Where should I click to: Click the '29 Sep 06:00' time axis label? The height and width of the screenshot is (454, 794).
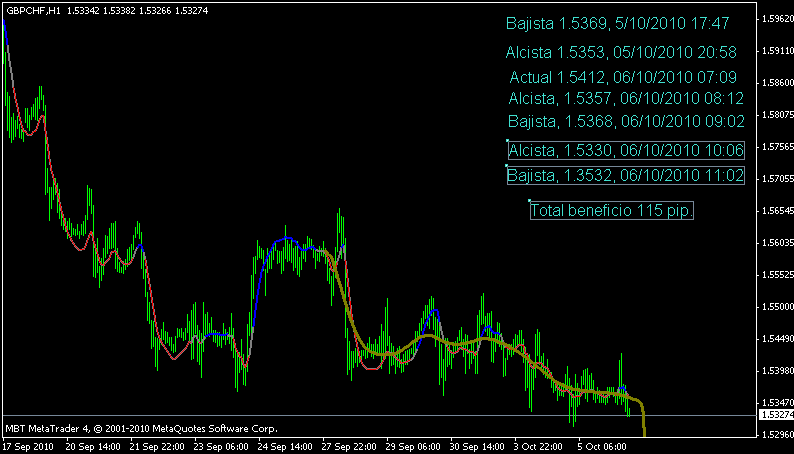pos(413,446)
